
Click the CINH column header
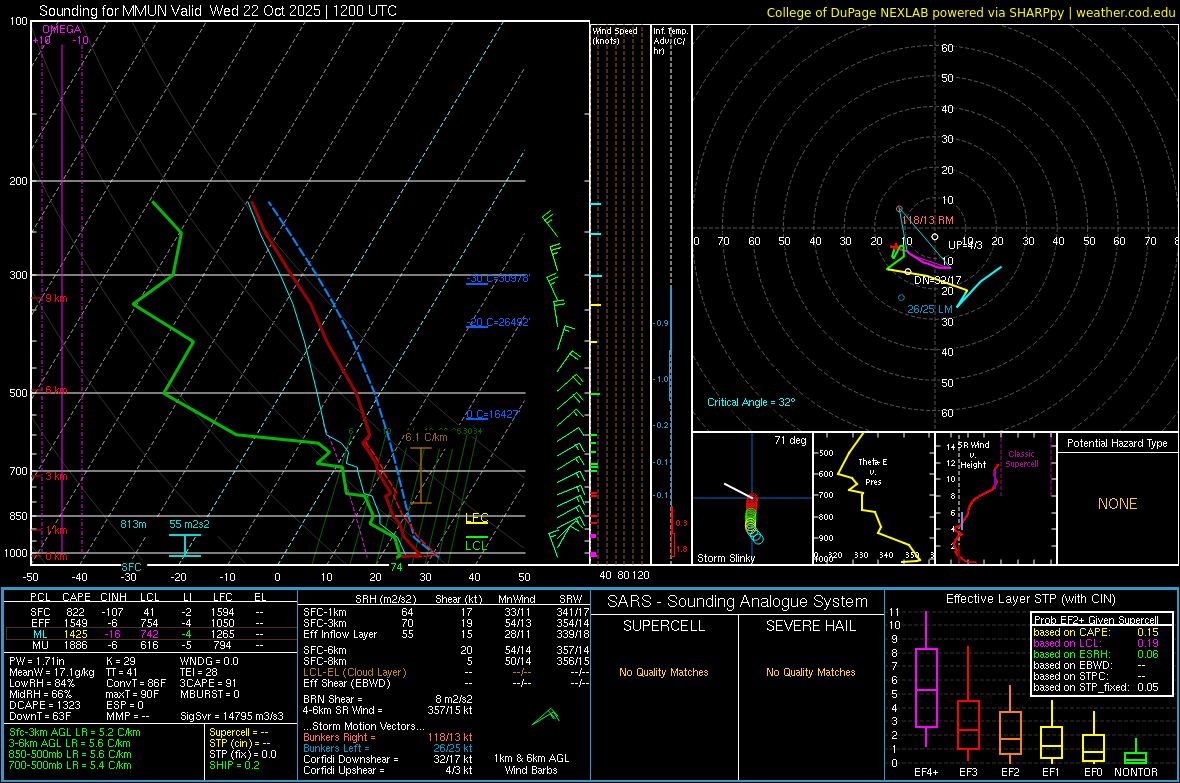113,597
